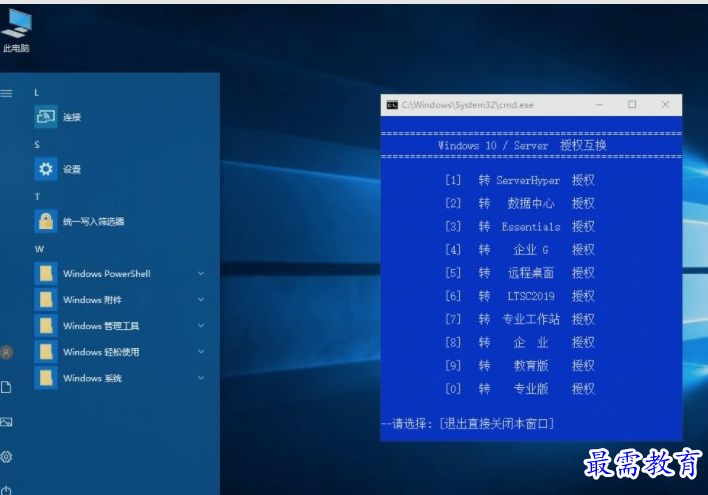Image resolution: width=708 pixels, height=495 pixels.
Task: Maximize the cmd.exe window
Action: (x=632, y=105)
